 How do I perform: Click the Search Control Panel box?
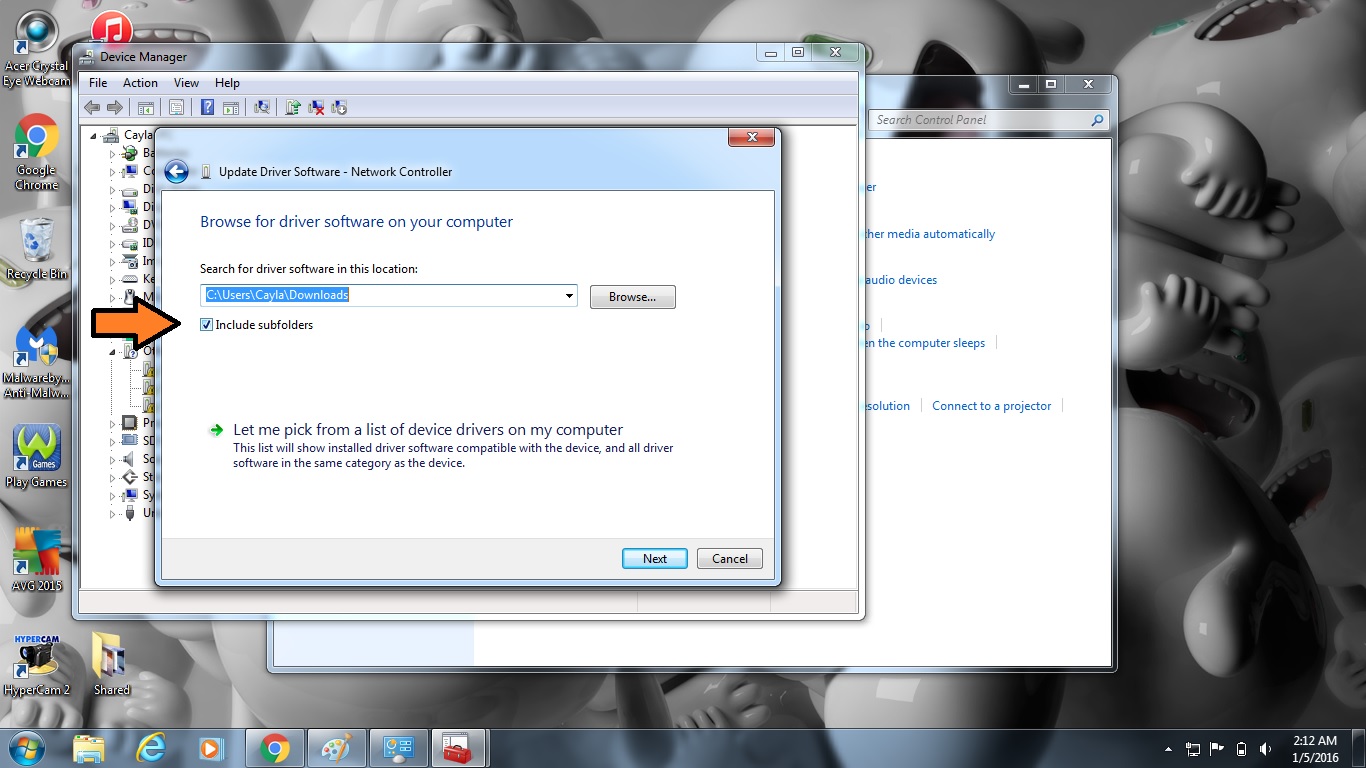(x=989, y=120)
